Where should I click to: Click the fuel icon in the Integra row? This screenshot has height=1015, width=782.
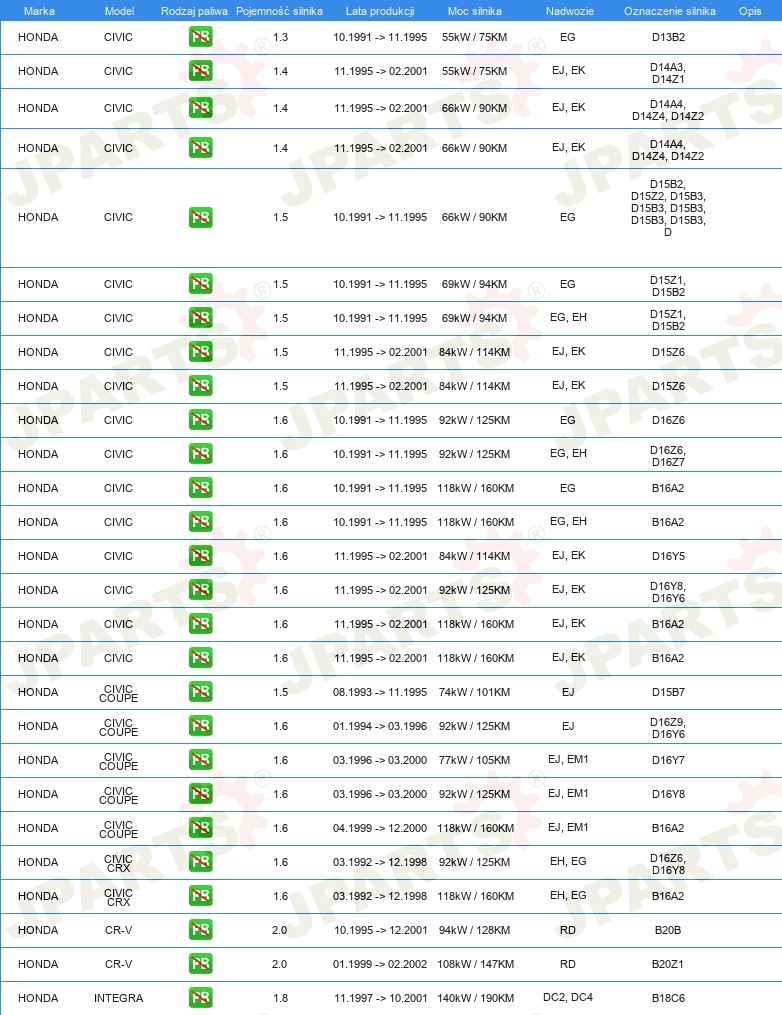pos(201,998)
